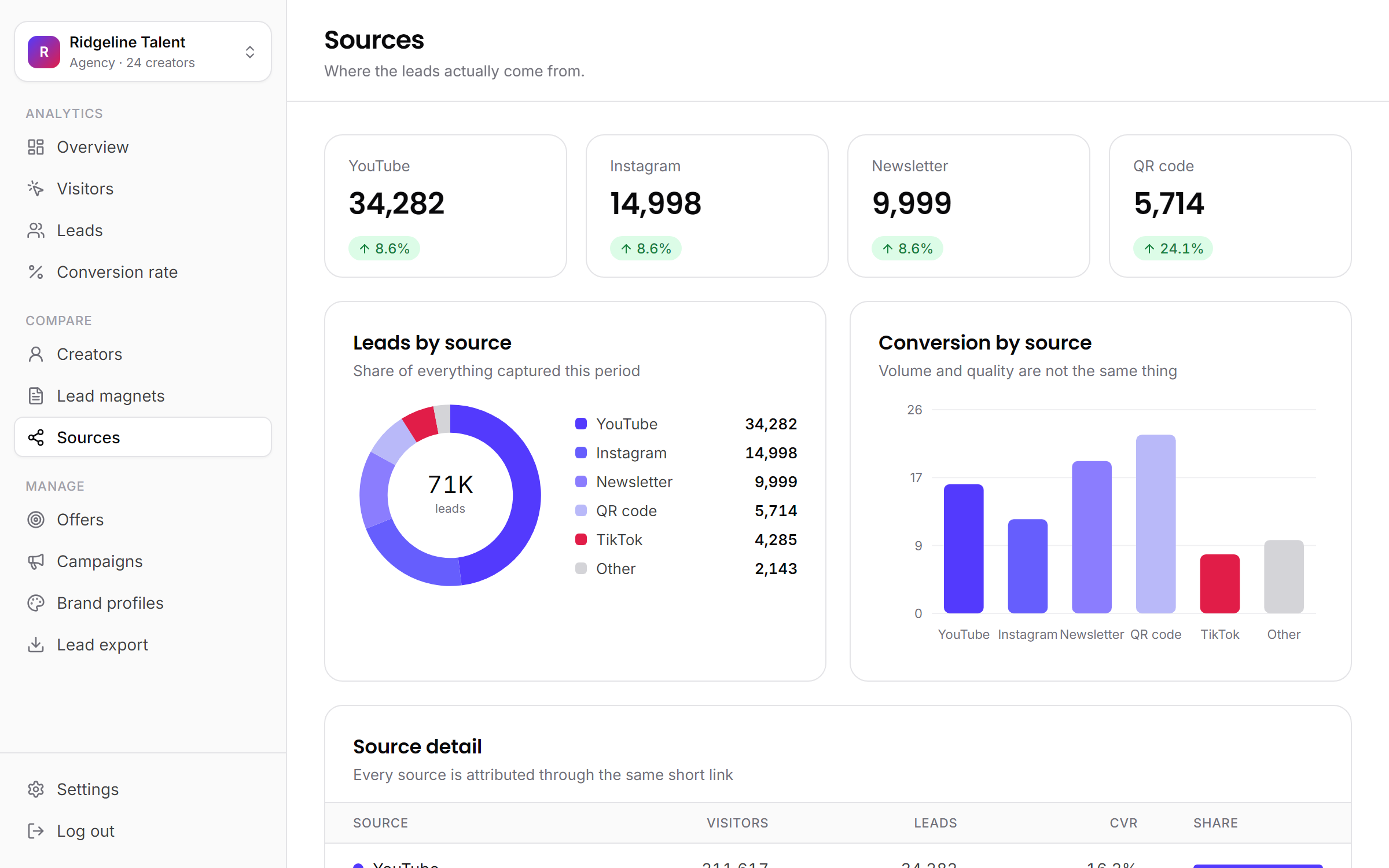The height and width of the screenshot is (868, 1389).
Task: Open Lead magnets
Action: [143, 396]
